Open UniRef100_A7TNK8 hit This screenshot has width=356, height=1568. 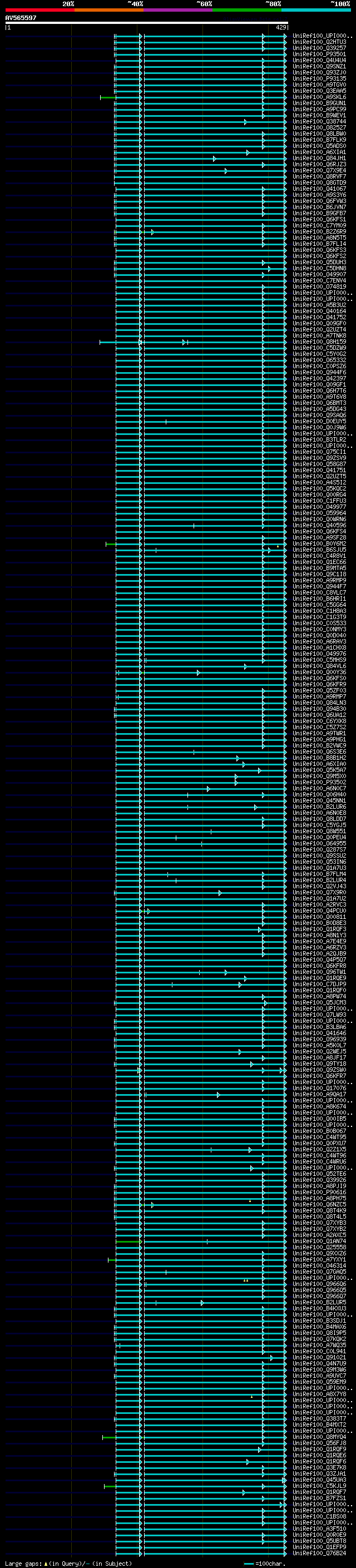319,336
